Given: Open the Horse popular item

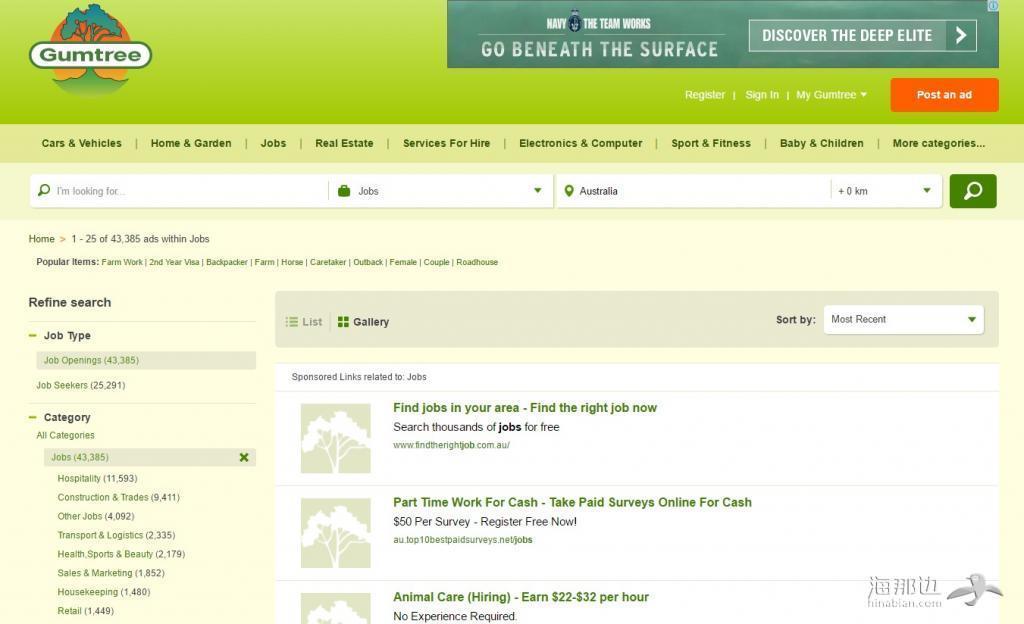Looking at the screenshot, I should point(292,262).
